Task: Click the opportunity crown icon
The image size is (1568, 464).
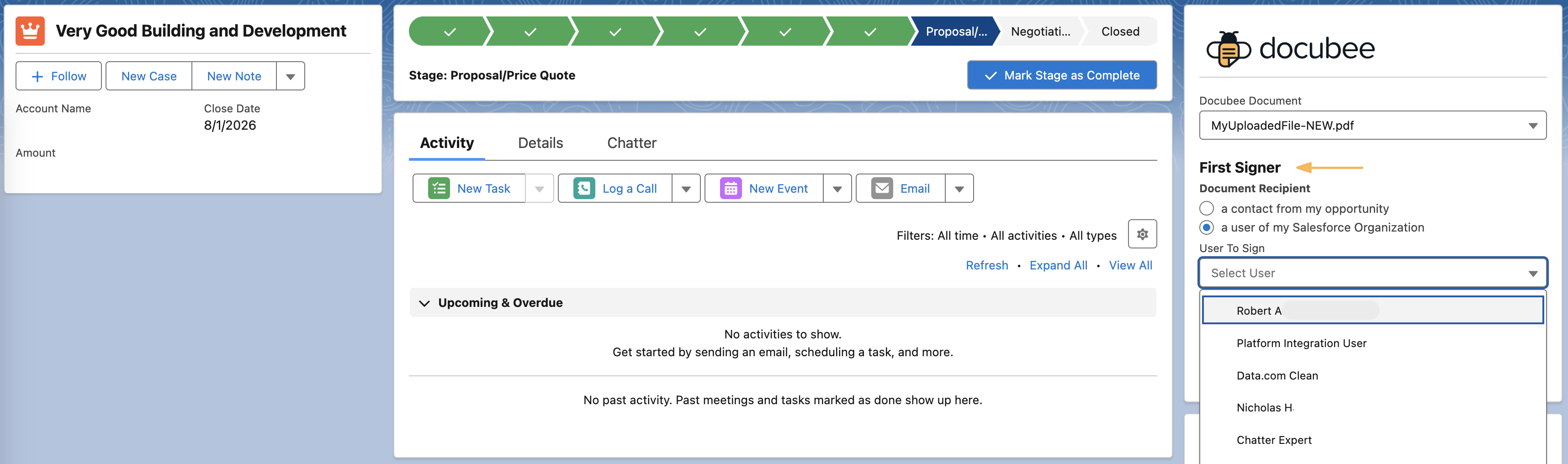Action: (30, 31)
